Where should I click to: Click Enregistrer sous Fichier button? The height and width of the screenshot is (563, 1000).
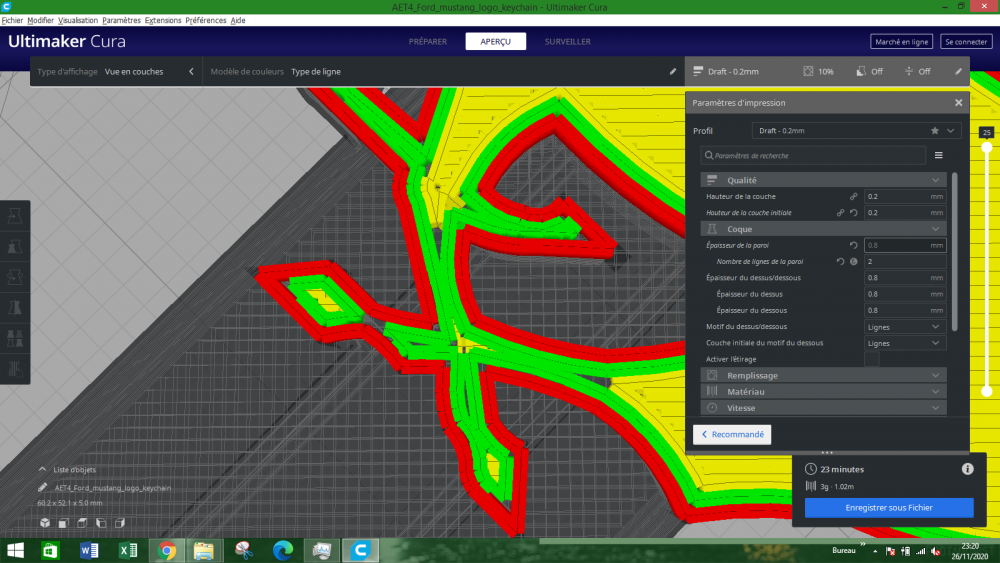889,508
